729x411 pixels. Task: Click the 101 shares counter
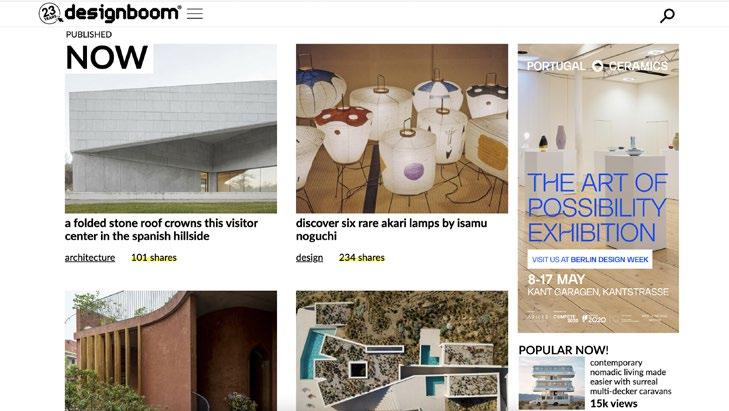click(x=154, y=258)
